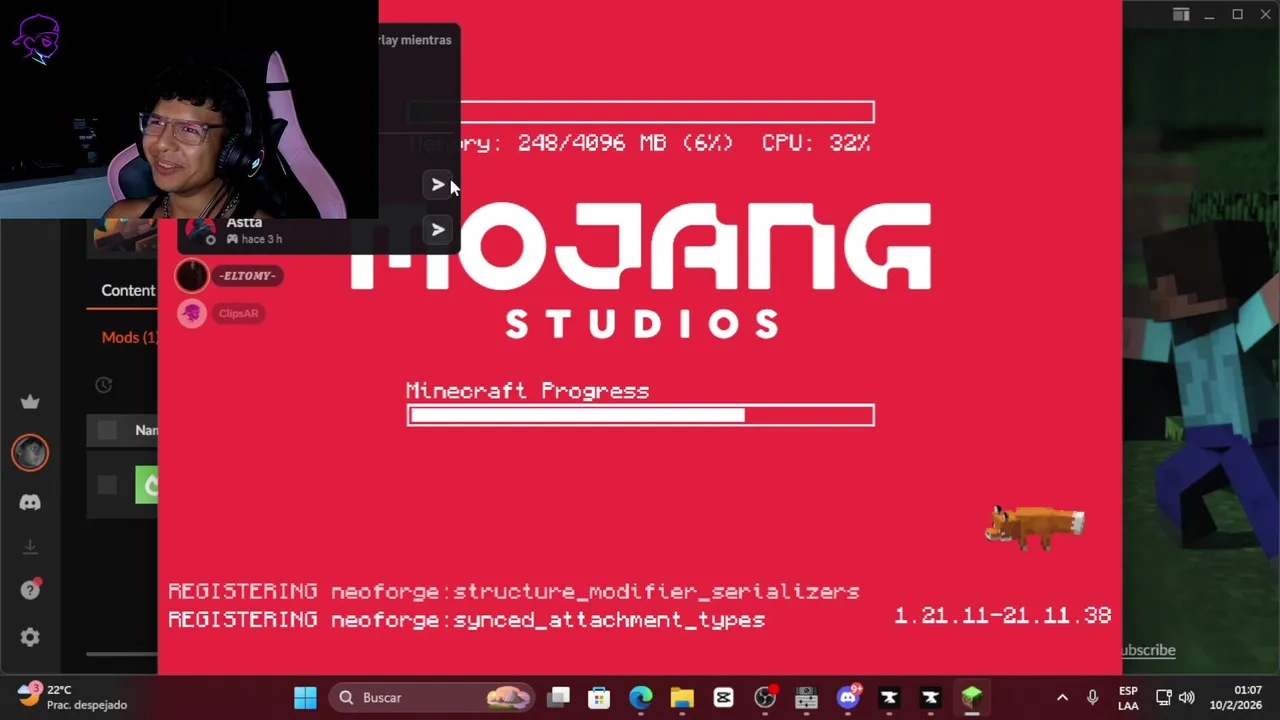Open network settings from the tray

click(x=1164, y=697)
